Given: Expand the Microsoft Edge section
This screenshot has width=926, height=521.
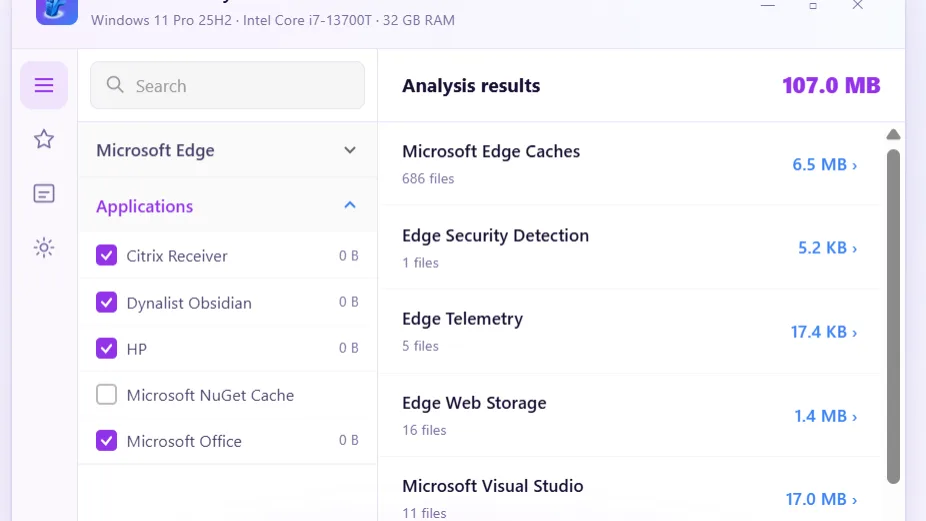Looking at the screenshot, I should click(x=227, y=150).
